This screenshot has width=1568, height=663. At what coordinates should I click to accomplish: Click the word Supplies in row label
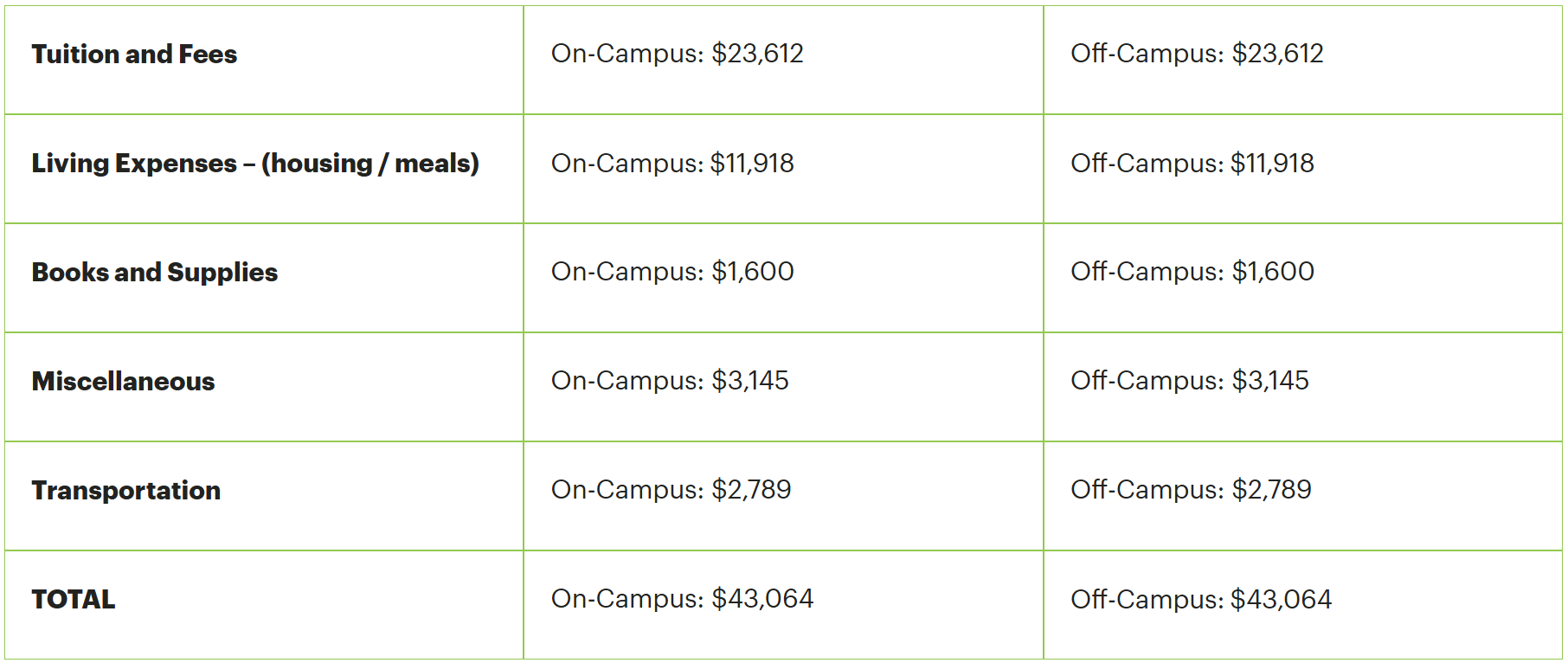[x=222, y=273]
